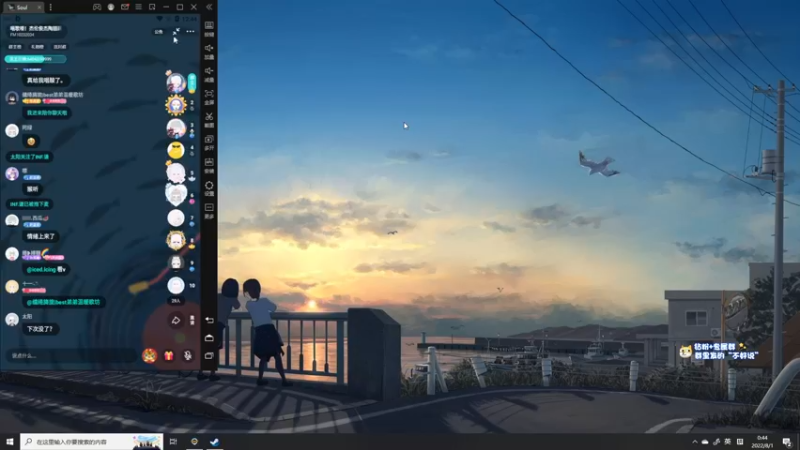Open seat 8 gold-framed avatar
800x450 pixels.
[176, 240]
